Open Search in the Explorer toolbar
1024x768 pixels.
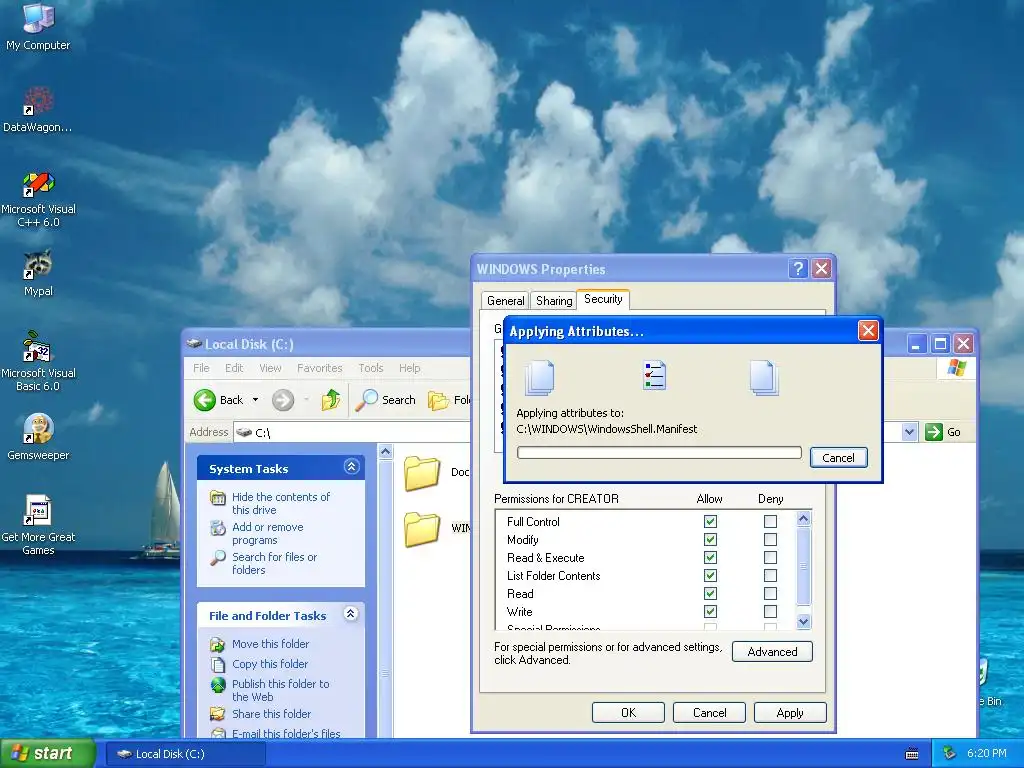click(386, 400)
